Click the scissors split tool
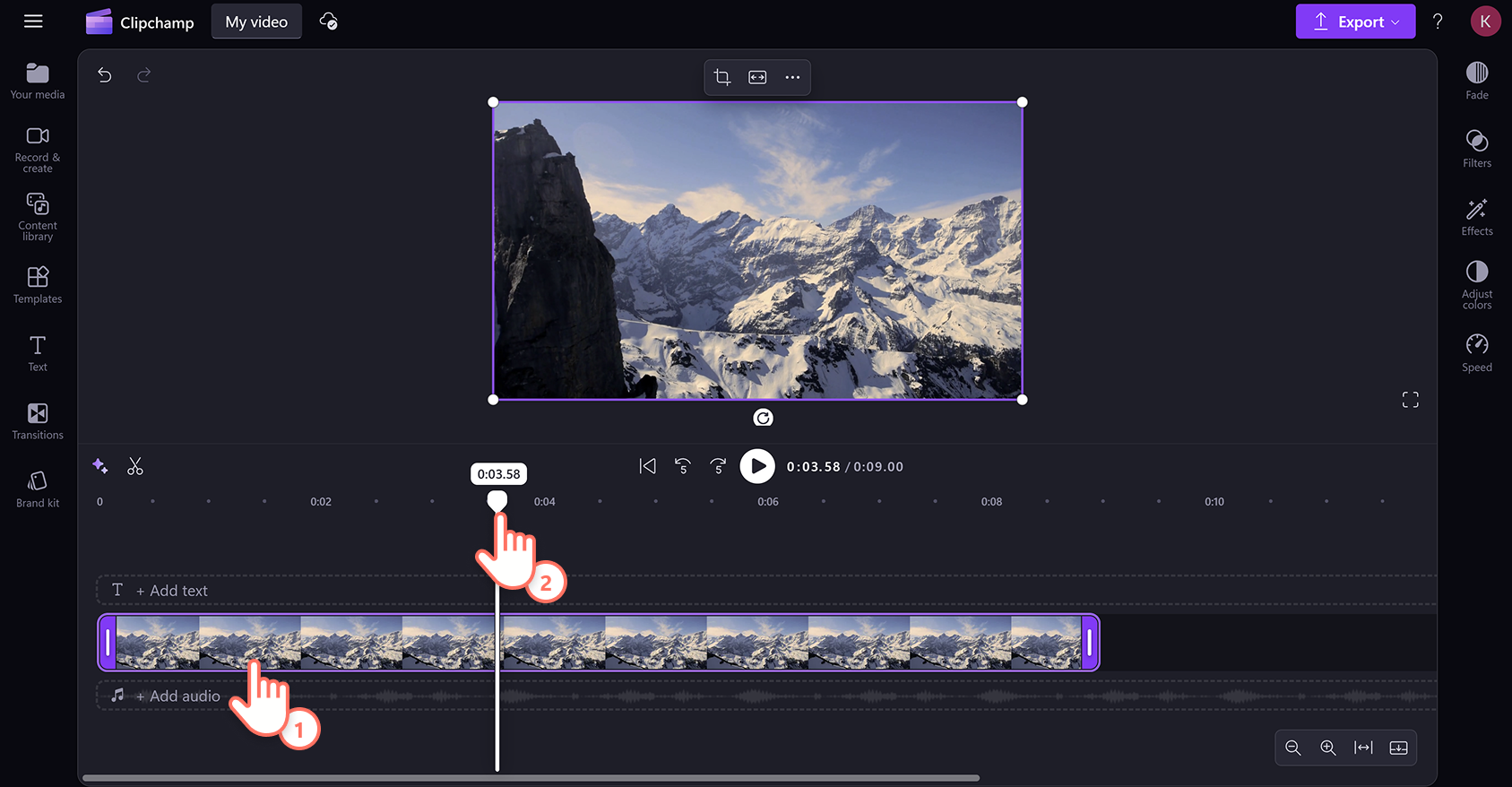Image resolution: width=1512 pixels, height=787 pixels. coord(135,466)
